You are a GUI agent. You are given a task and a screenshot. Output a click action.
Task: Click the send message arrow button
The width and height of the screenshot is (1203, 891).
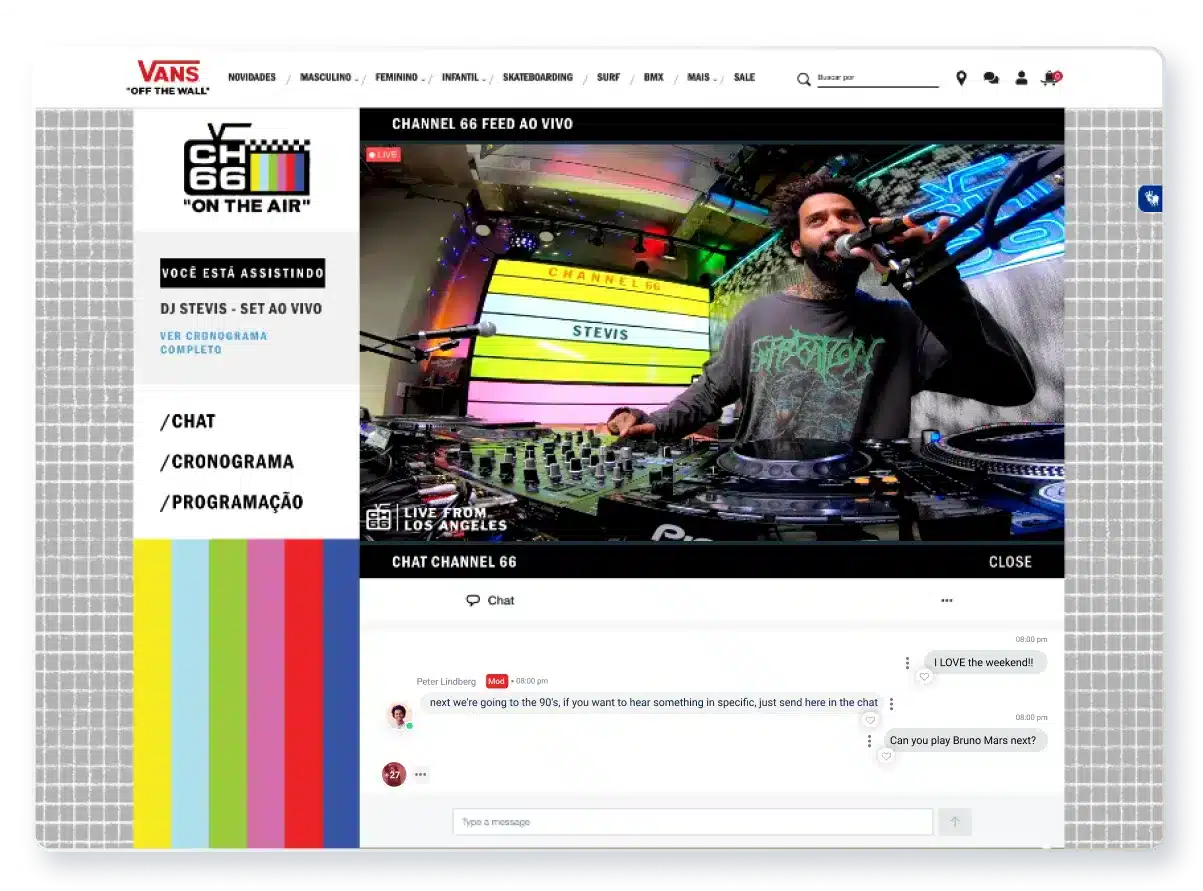tap(955, 822)
